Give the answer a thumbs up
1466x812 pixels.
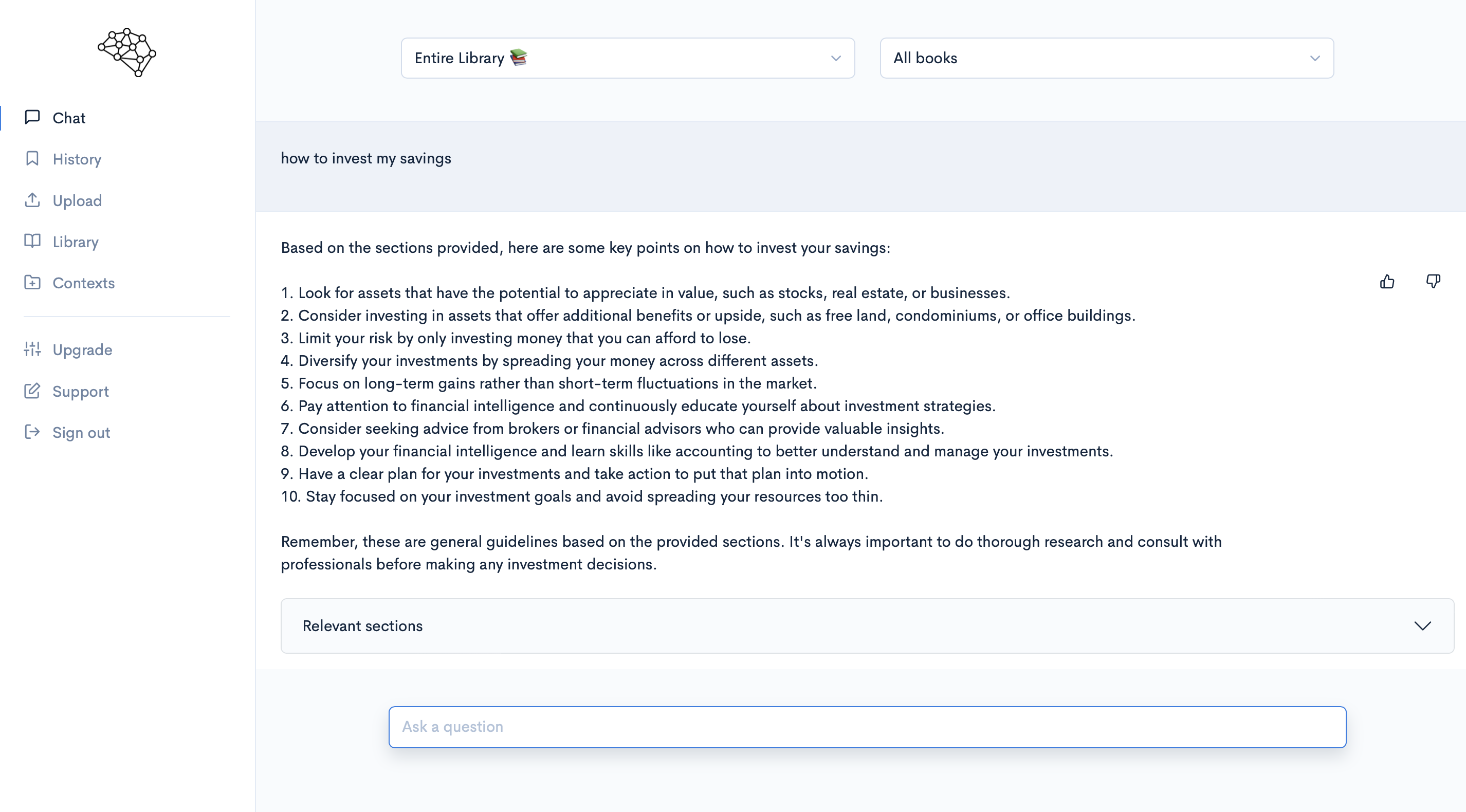click(1387, 281)
